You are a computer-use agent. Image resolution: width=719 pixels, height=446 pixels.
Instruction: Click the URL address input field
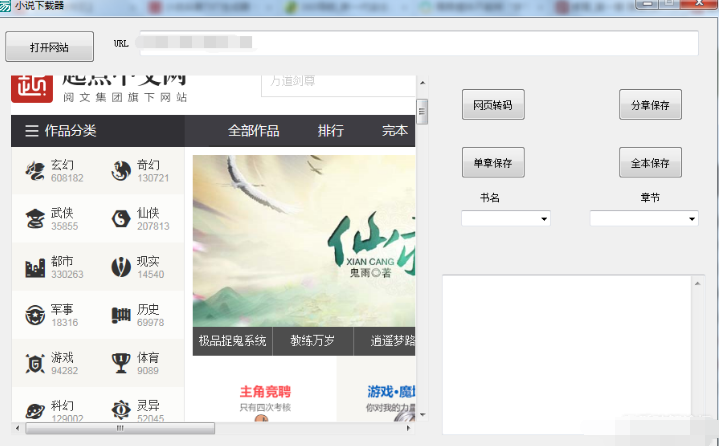(x=419, y=43)
